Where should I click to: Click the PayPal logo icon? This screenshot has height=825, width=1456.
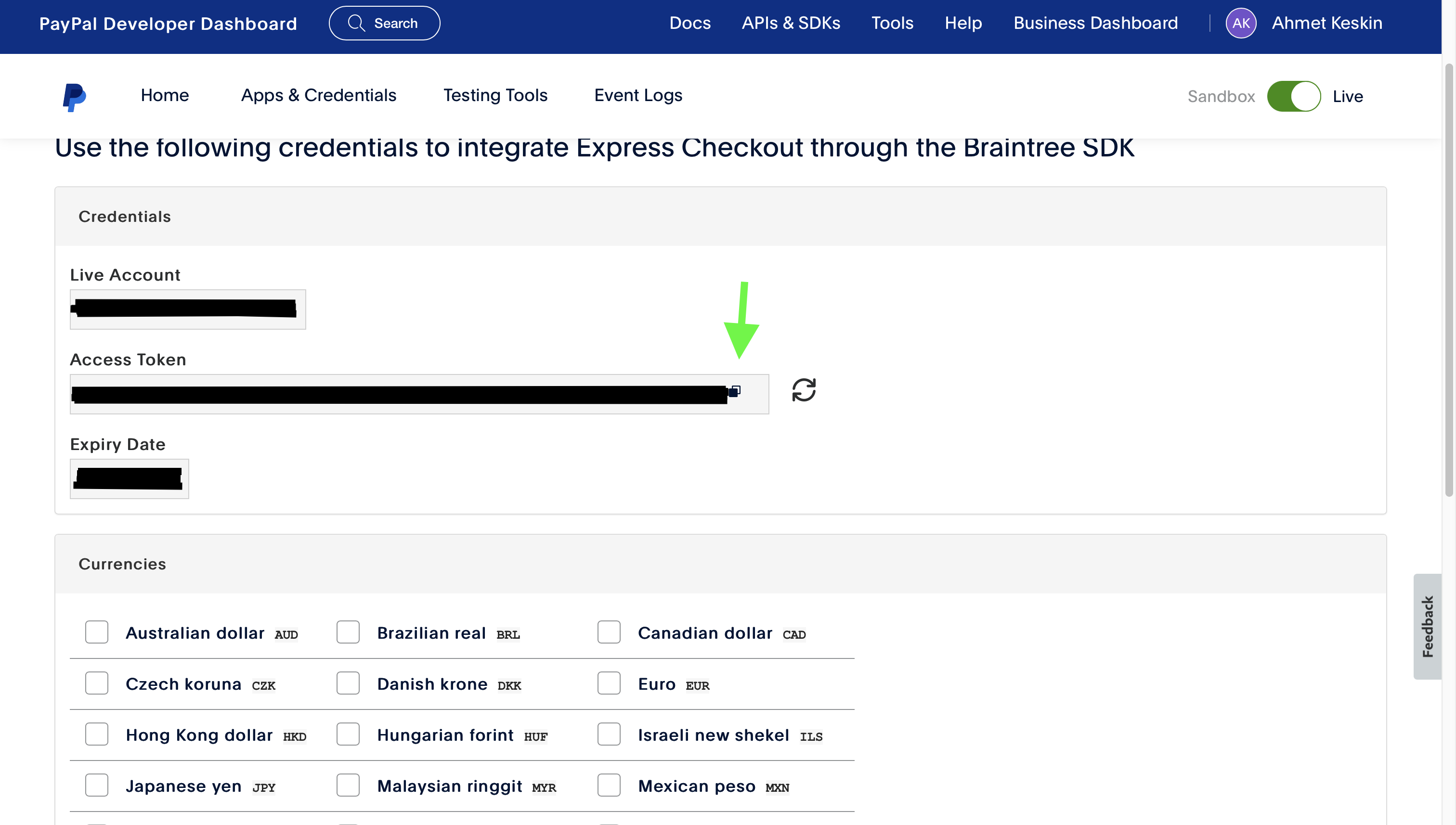coord(74,97)
